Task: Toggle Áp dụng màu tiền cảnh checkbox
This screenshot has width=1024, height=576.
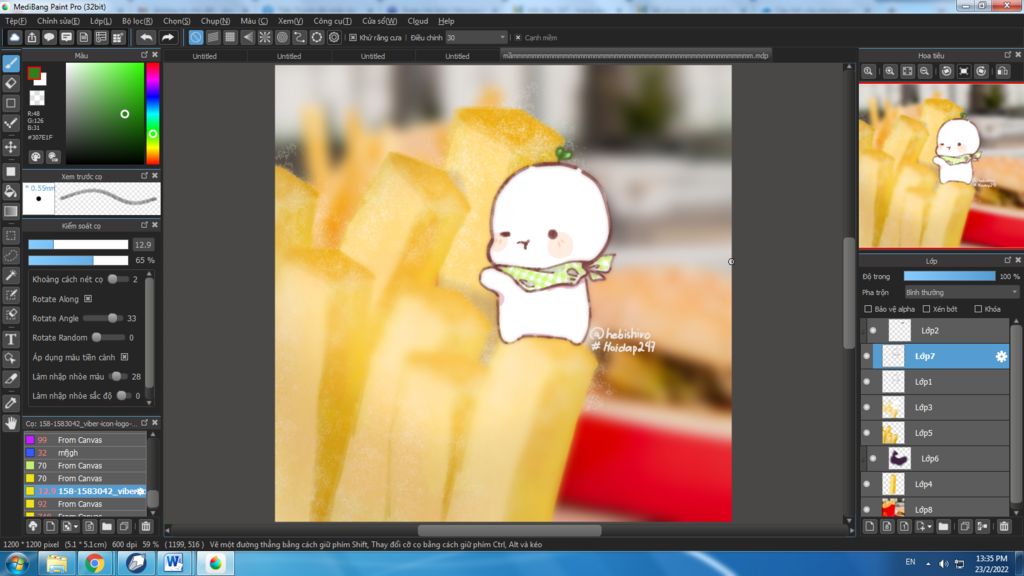Action: click(125, 357)
